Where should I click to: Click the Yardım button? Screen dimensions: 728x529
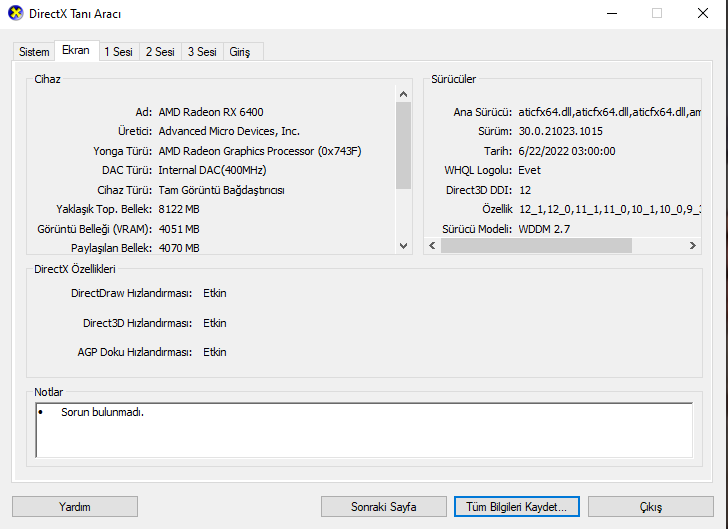click(x=75, y=506)
